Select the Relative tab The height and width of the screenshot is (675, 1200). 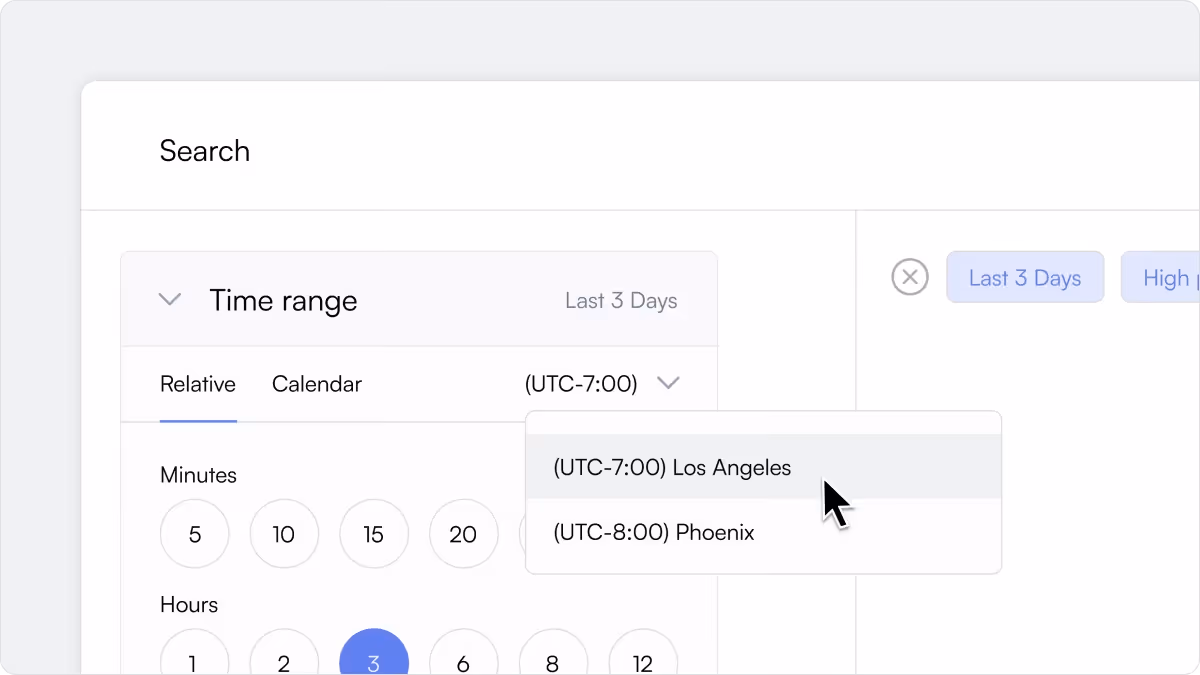pyautogui.click(x=198, y=384)
